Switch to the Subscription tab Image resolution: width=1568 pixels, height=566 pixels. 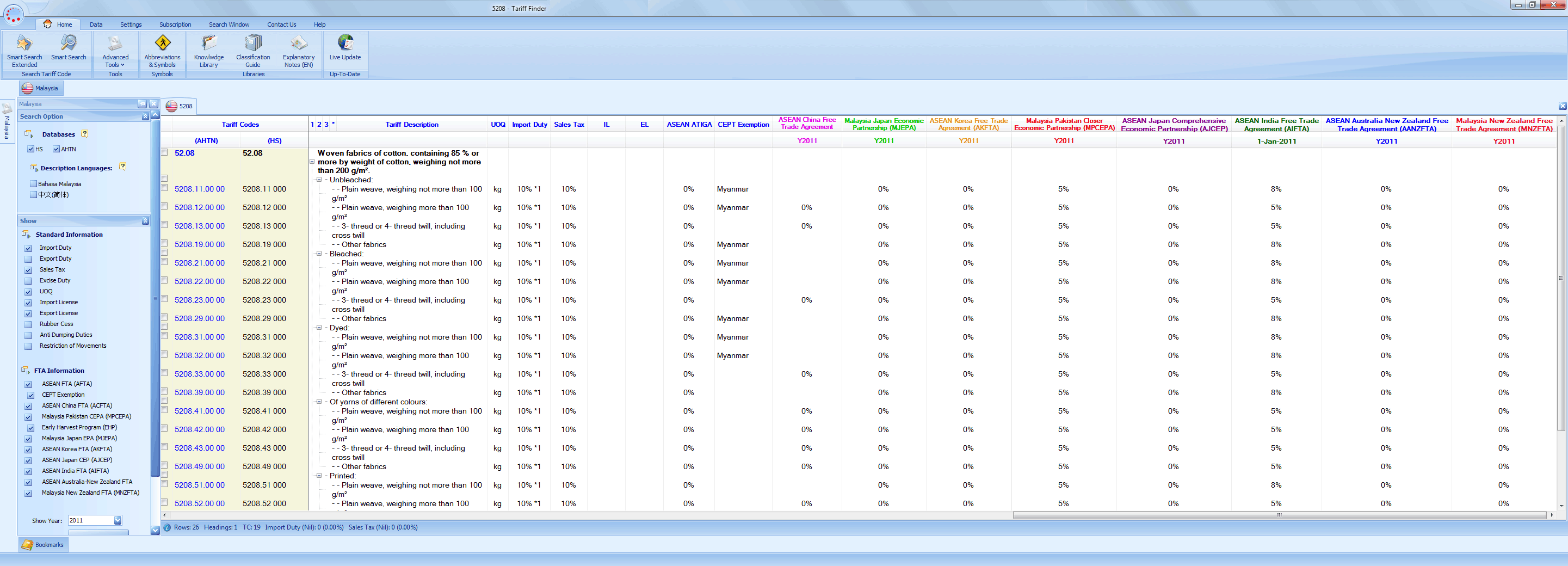[x=175, y=25]
